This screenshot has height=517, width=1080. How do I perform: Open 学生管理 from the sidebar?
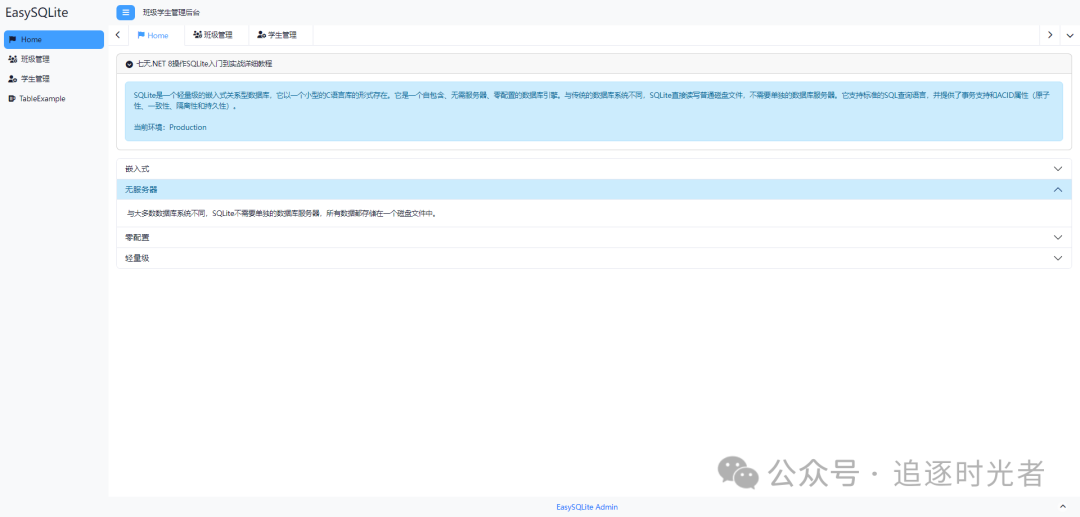[35, 79]
